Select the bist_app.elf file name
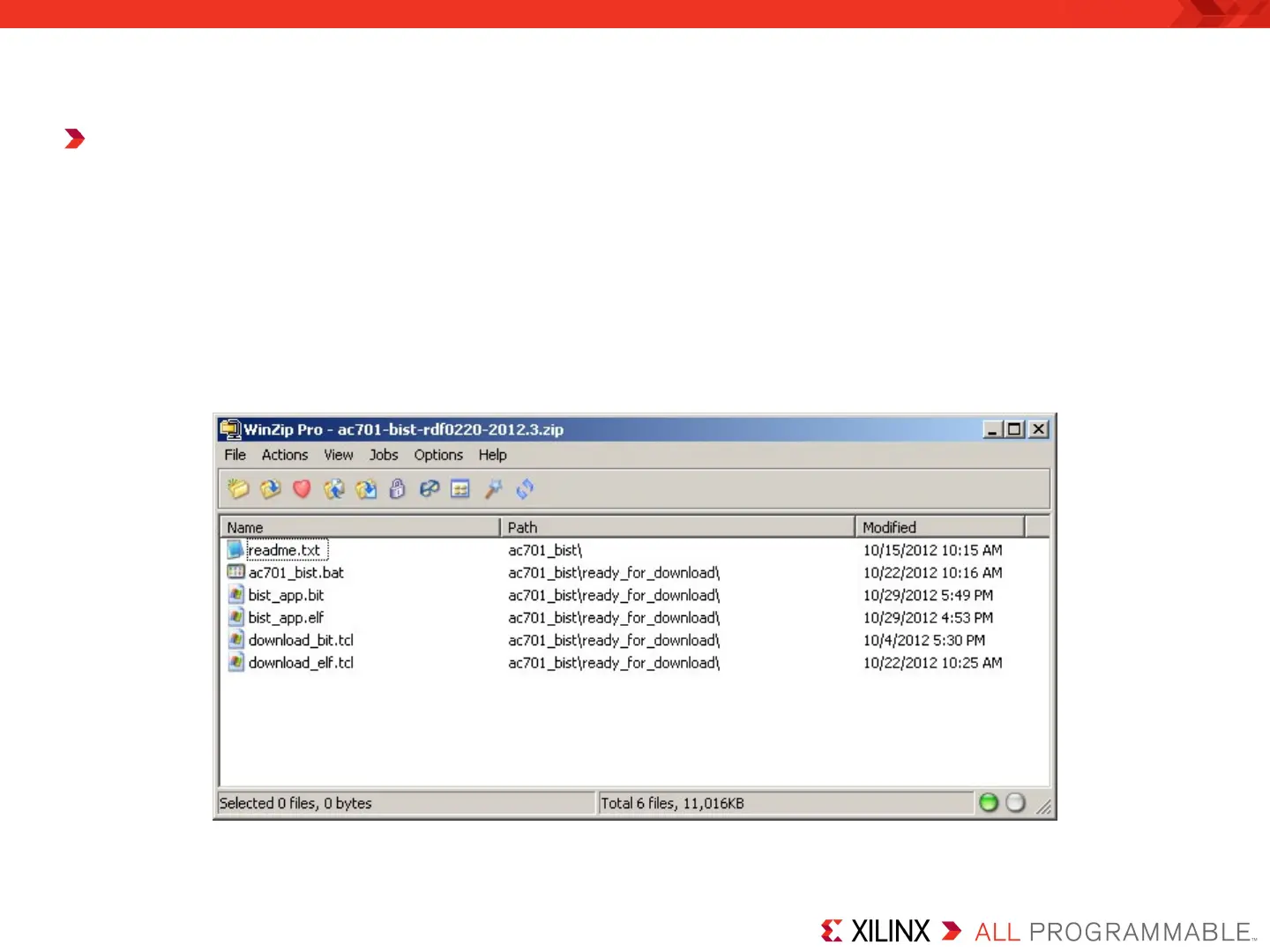This screenshot has width=1270, height=952. coord(286,617)
